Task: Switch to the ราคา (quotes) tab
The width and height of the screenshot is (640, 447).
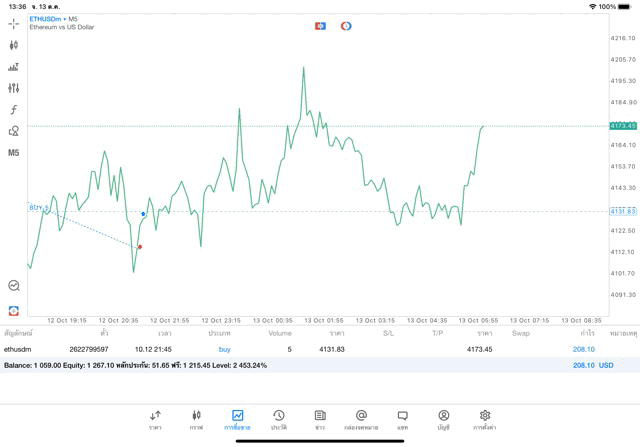Action: (155, 419)
